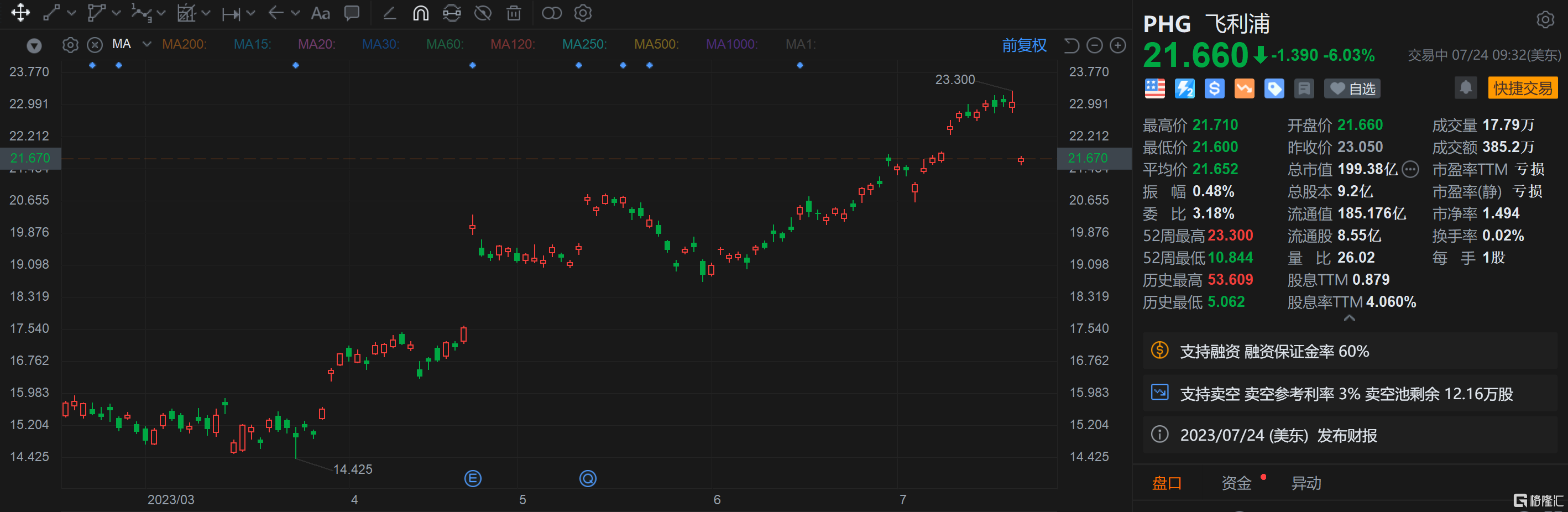Expand polygon shape tool options
The image size is (1568, 512).
[x=116, y=13]
